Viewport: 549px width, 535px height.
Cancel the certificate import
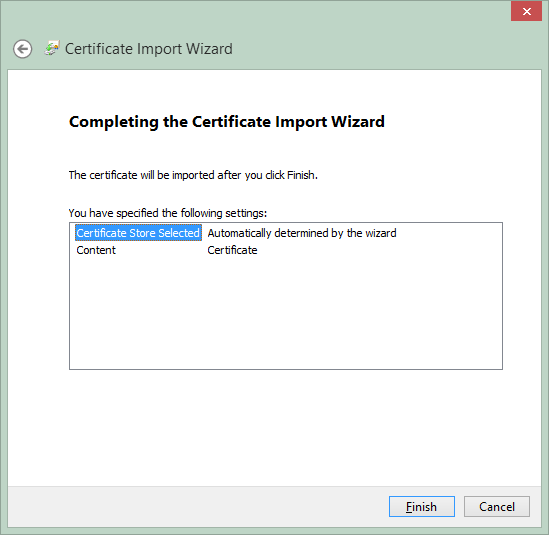496,506
